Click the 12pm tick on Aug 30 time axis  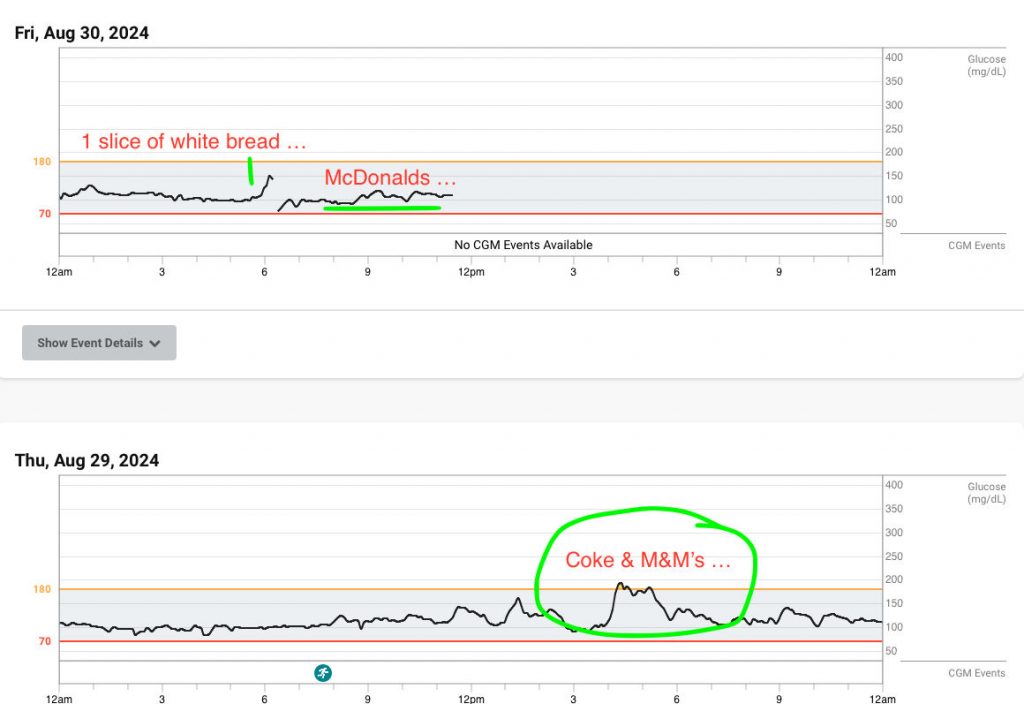click(x=471, y=272)
